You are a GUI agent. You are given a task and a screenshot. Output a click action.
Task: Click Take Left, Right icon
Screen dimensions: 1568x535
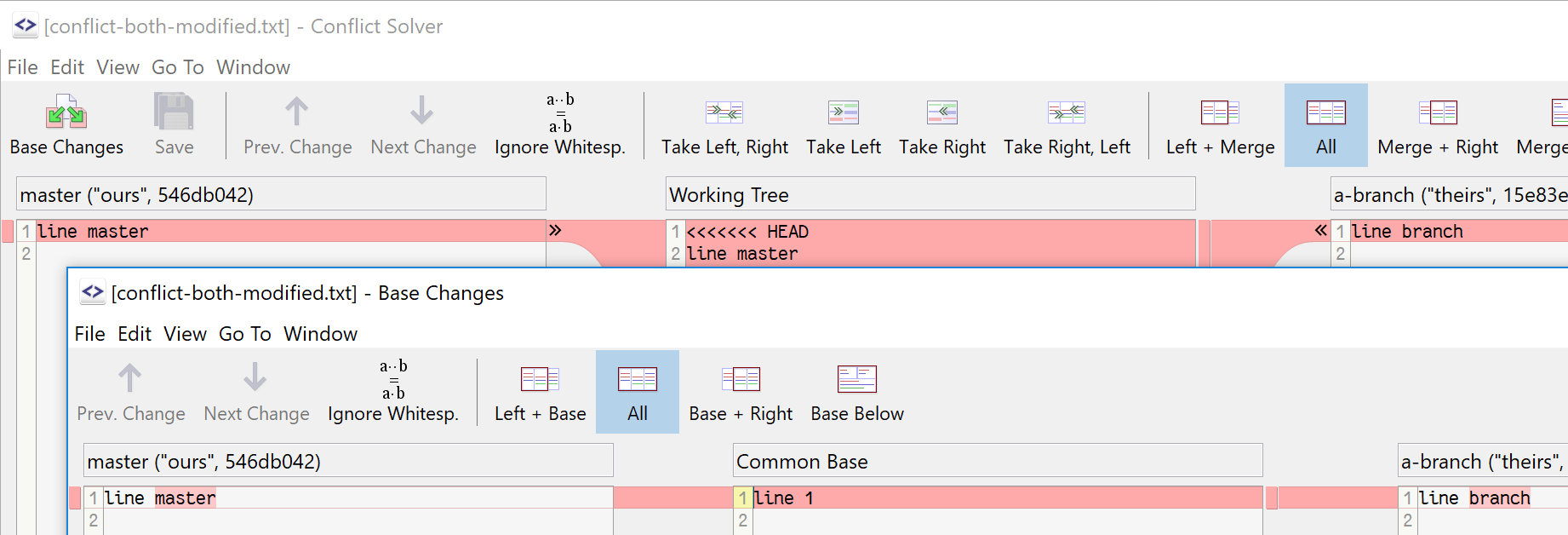[724, 112]
